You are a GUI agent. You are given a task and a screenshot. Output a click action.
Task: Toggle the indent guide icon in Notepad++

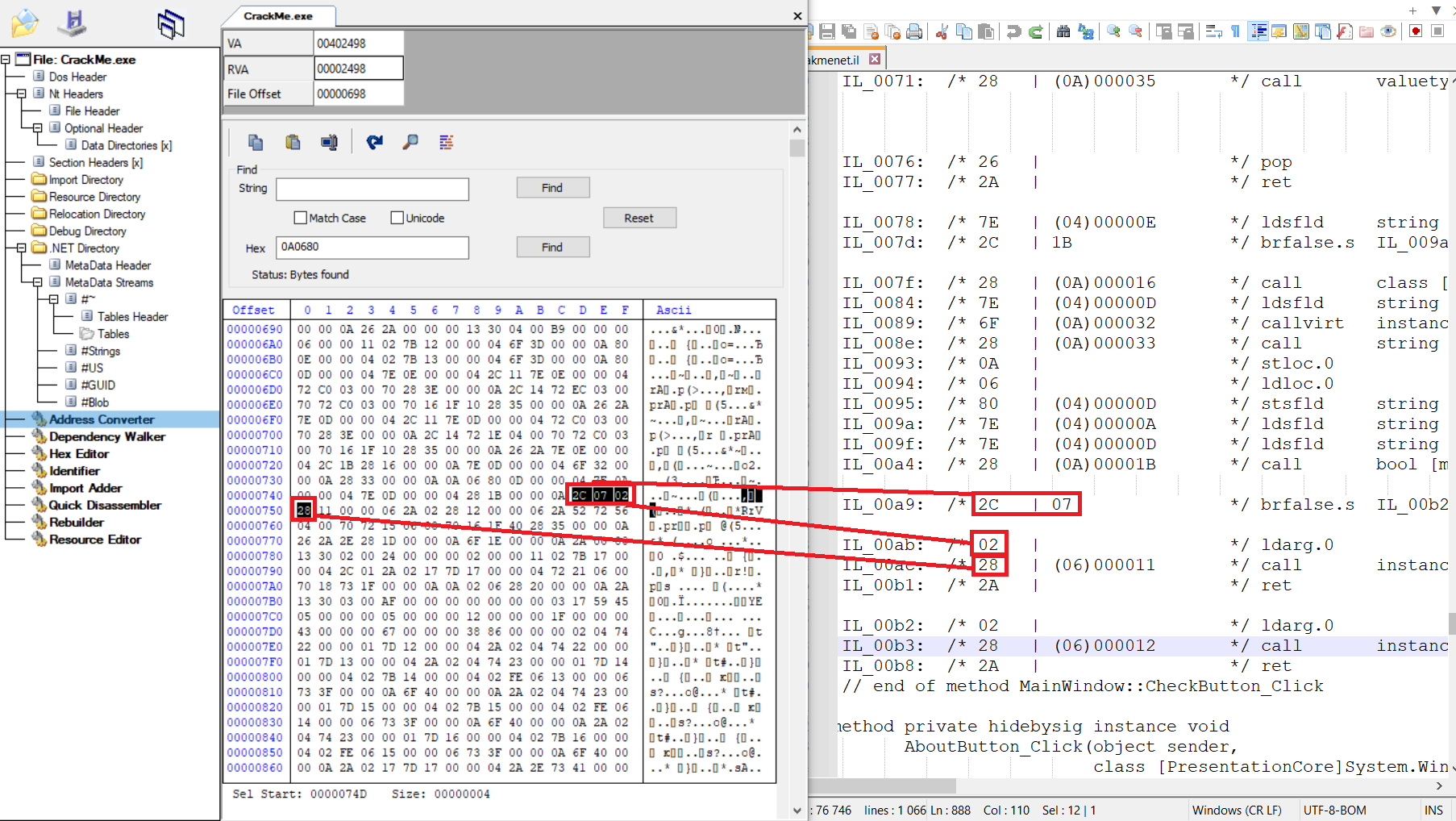point(1258,31)
